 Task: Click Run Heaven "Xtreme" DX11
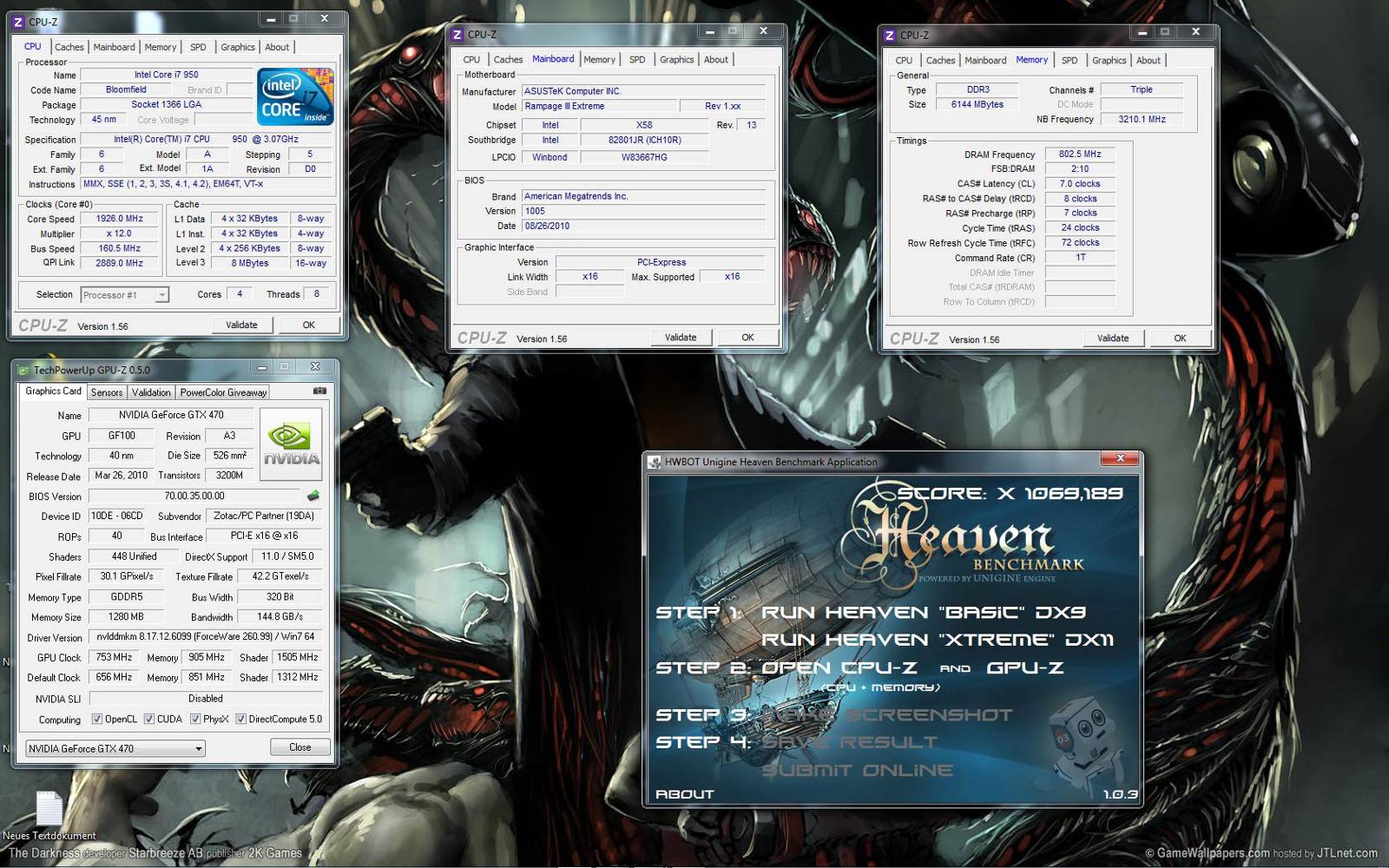(938, 640)
